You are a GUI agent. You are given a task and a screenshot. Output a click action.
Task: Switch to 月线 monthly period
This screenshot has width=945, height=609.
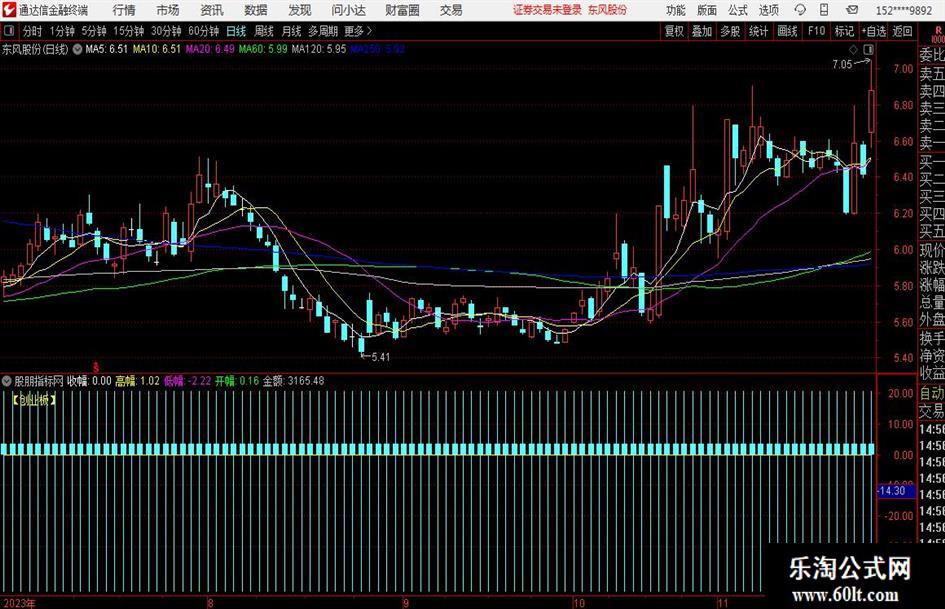292,31
